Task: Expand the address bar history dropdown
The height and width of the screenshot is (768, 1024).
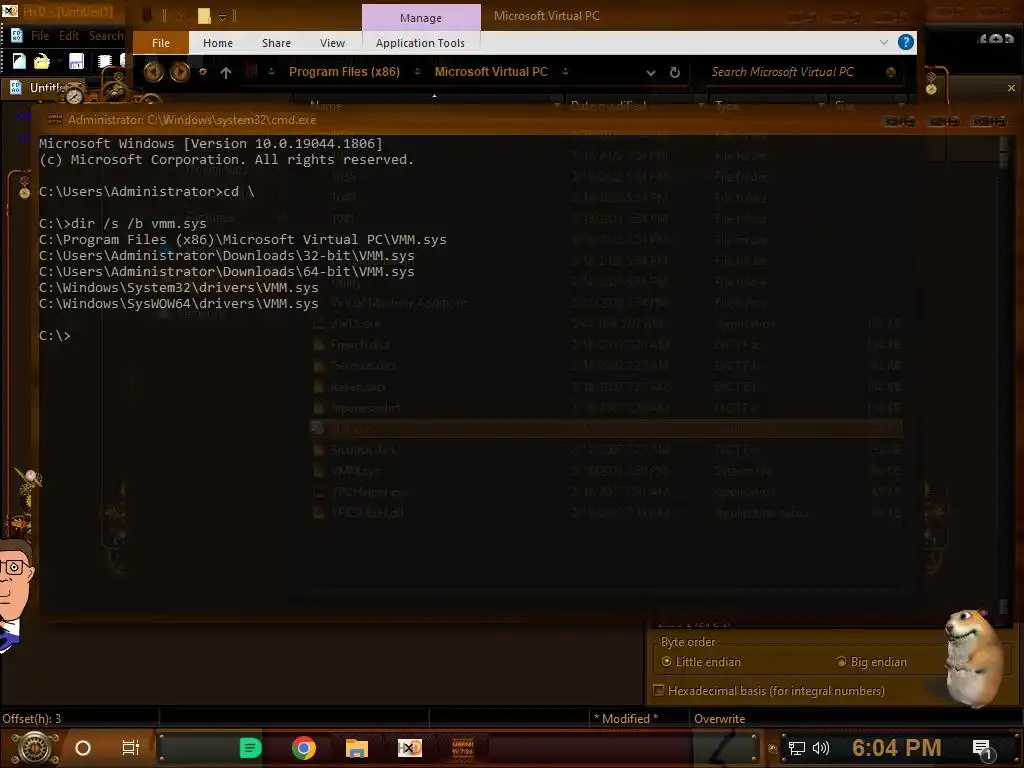Action: point(650,73)
